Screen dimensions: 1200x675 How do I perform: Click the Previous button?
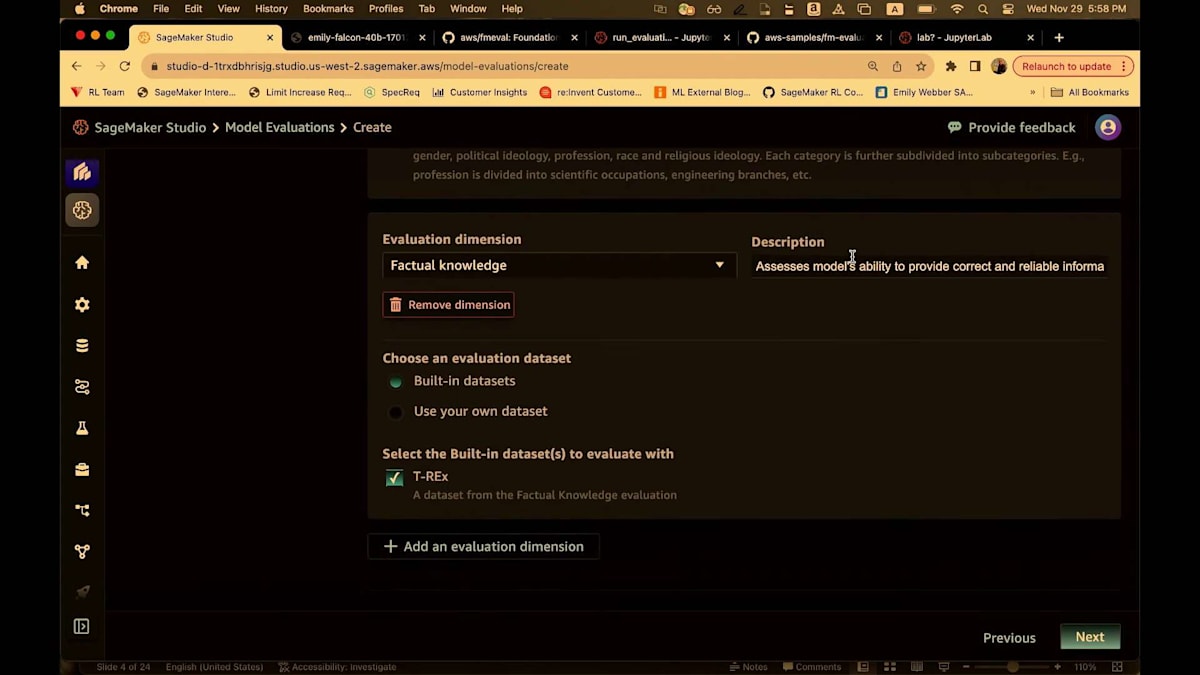pos(1009,638)
